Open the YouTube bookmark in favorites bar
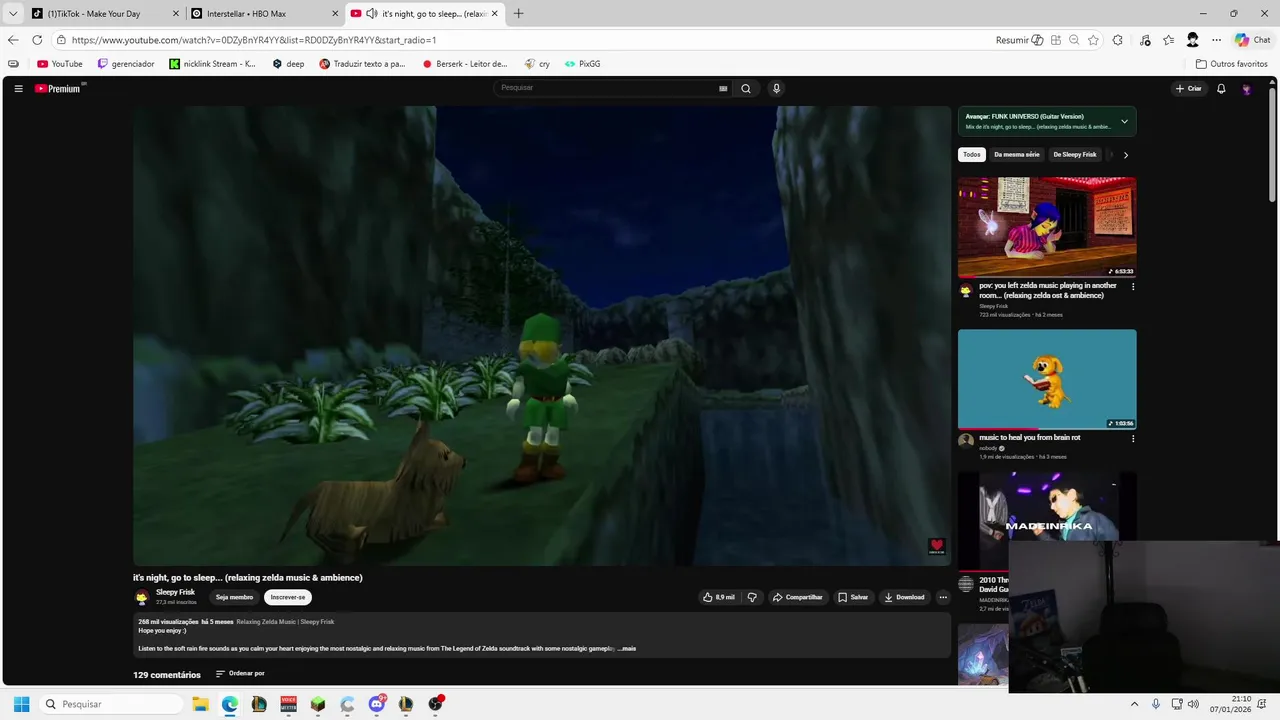Viewport: 1280px width, 720px height. pos(60,64)
